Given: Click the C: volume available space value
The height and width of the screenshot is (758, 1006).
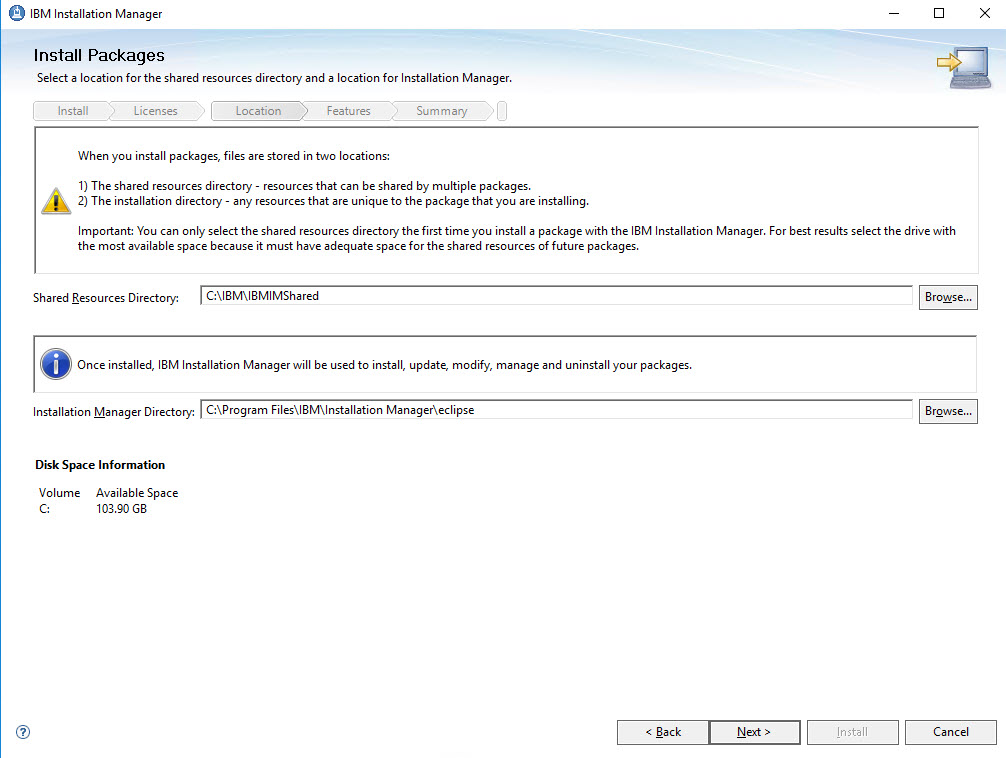Looking at the screenshot, I should (x=122, y=508).
